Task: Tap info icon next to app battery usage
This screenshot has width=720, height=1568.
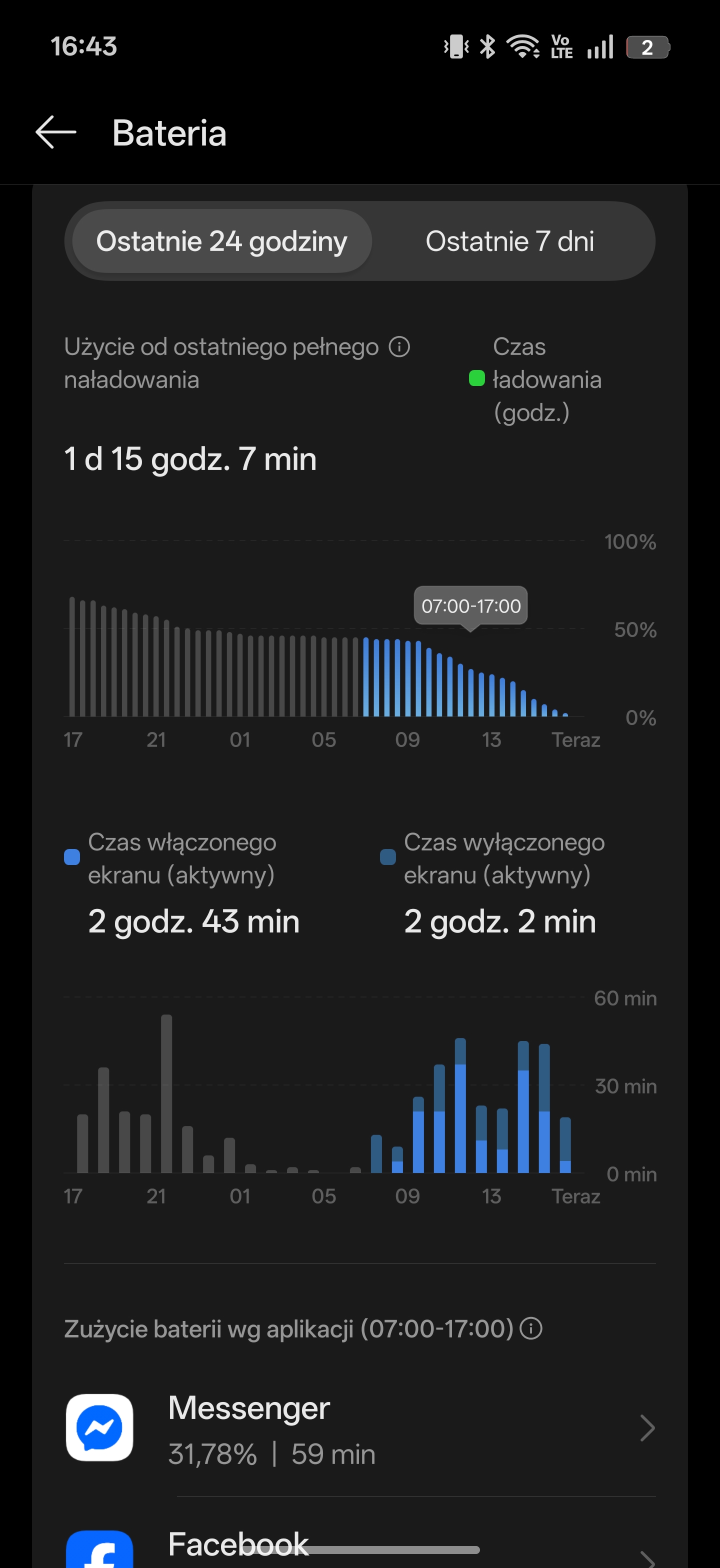Action: pos(530,1328)
